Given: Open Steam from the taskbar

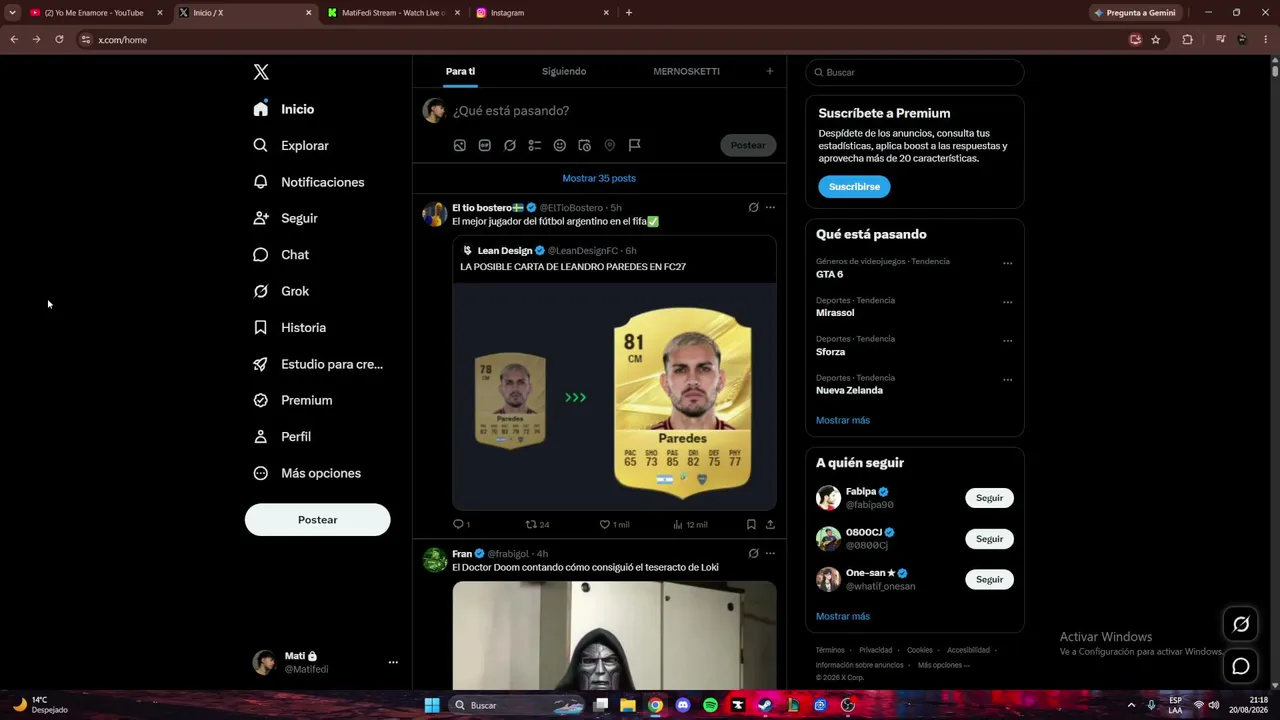Looking at the screenshot, I should click(765, 705).
